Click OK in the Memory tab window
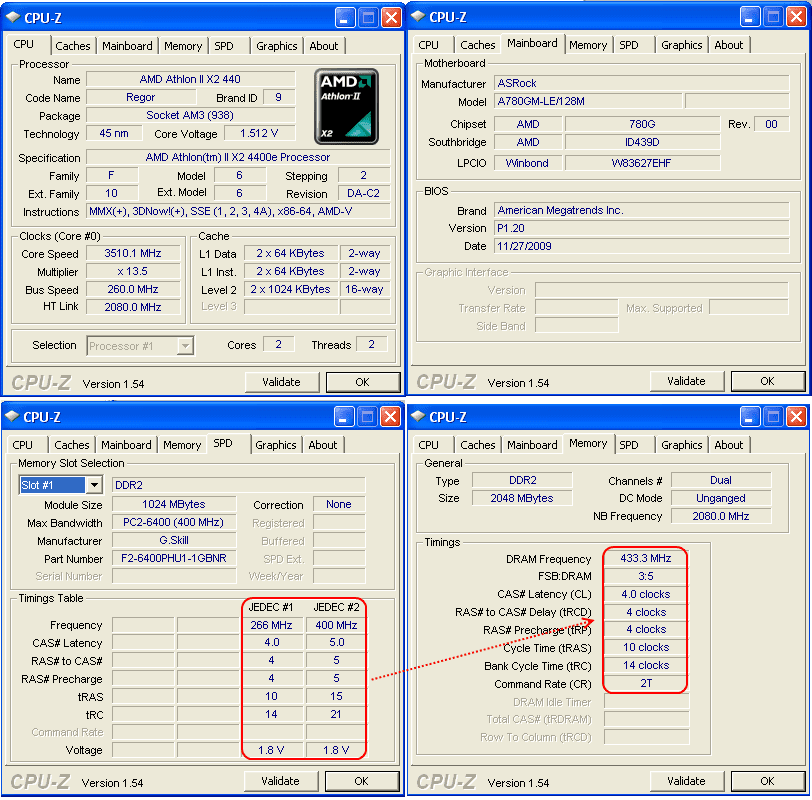 tap(768, 781)
